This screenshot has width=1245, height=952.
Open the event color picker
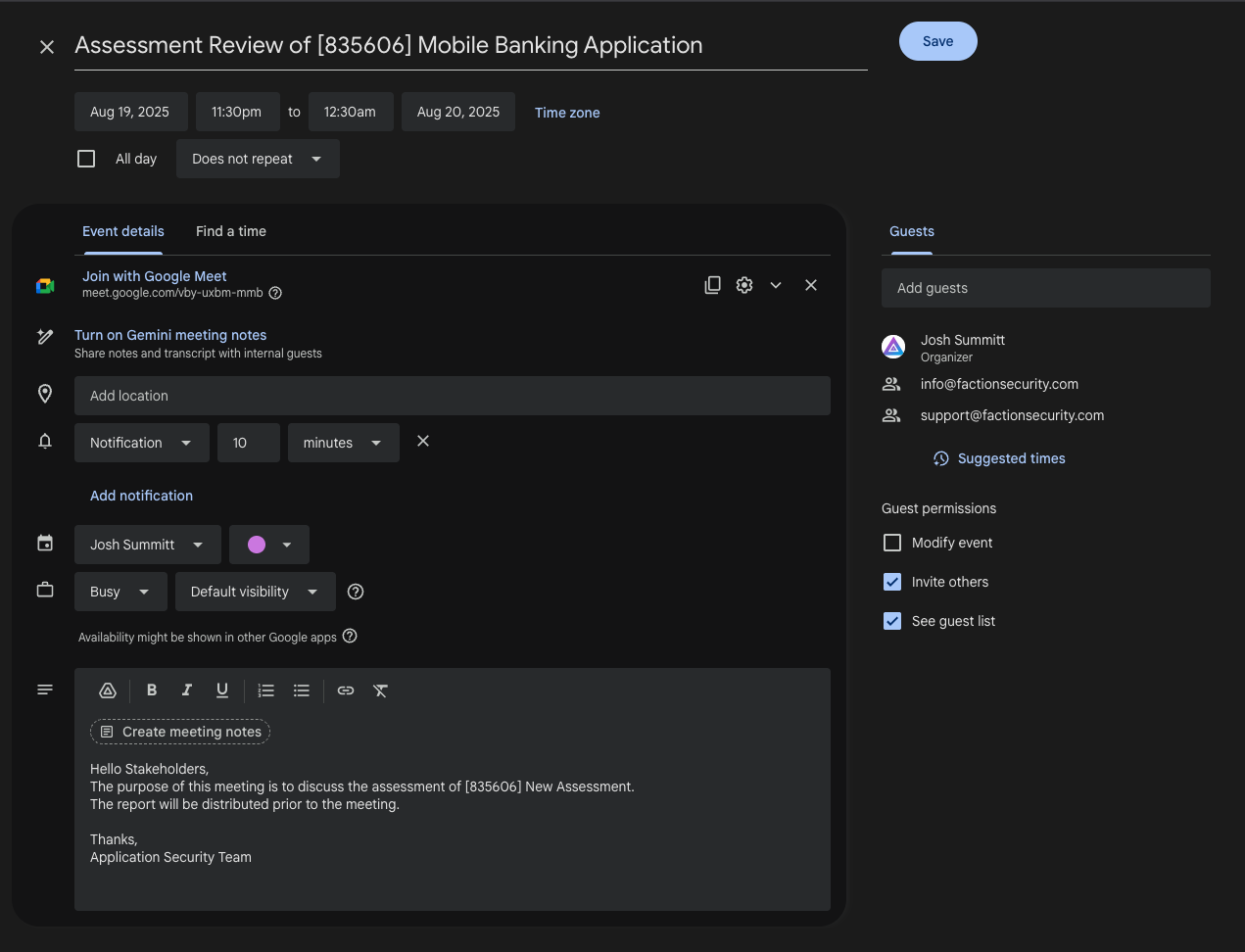(x=269, y=545)
